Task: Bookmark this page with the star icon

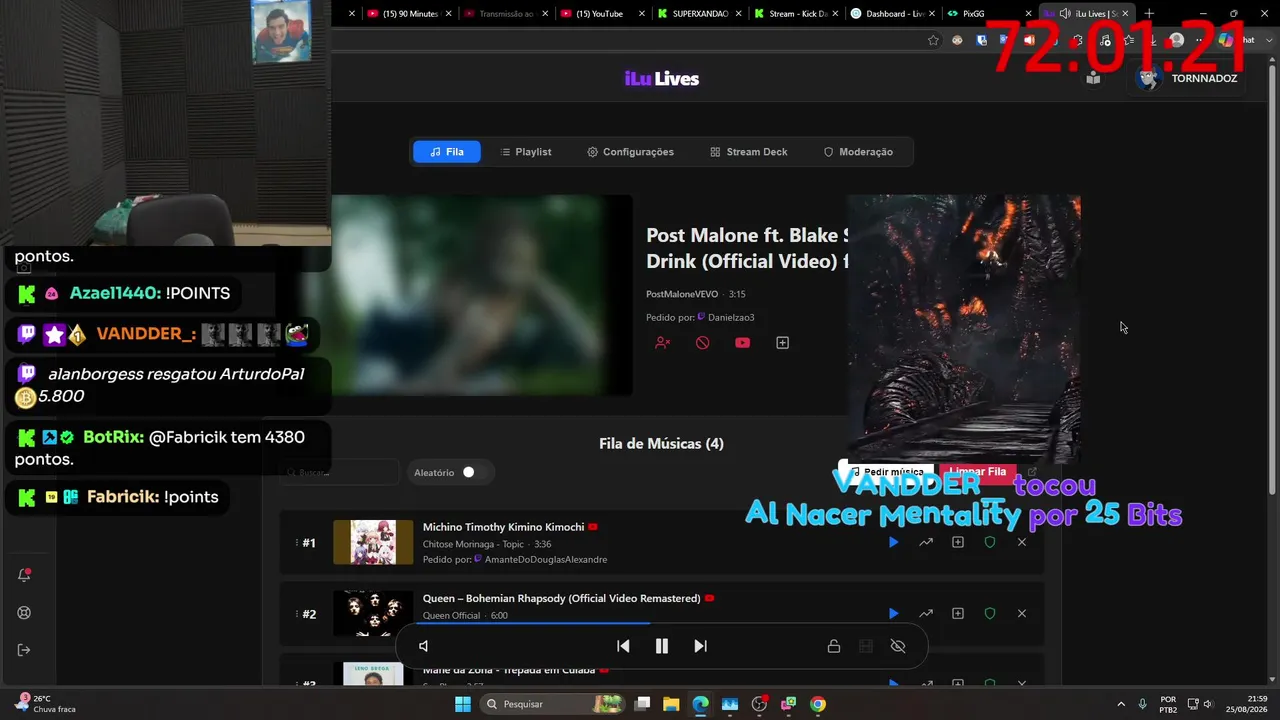Action: (933, 40)
